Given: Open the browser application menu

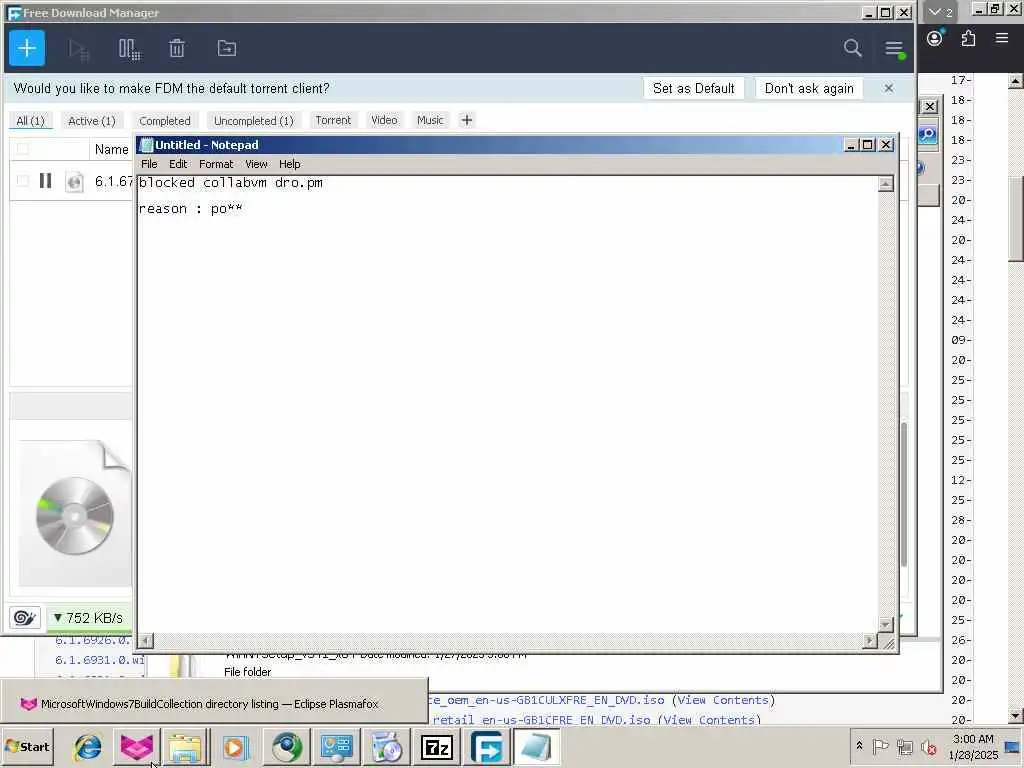Looking at the screenshot, I should tap(1002, 38).
